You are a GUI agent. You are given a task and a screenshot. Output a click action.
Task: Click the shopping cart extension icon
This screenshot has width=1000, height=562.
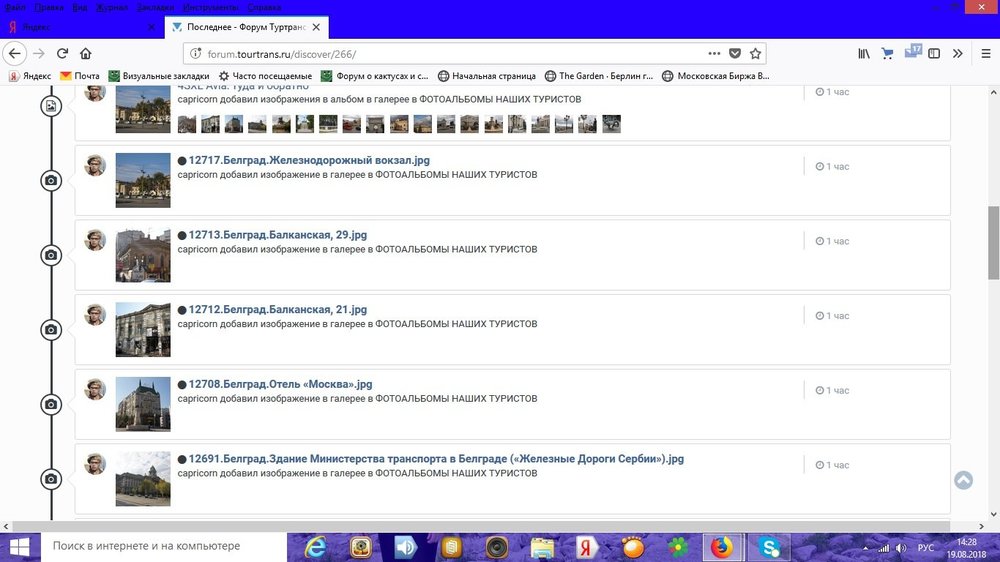[887, 54]
